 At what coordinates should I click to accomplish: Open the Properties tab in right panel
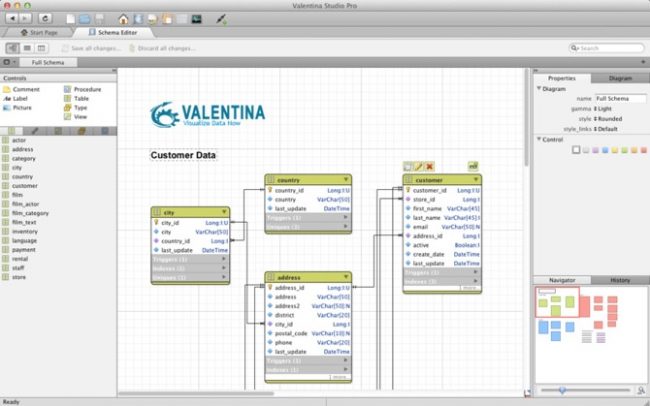point(562,78)
